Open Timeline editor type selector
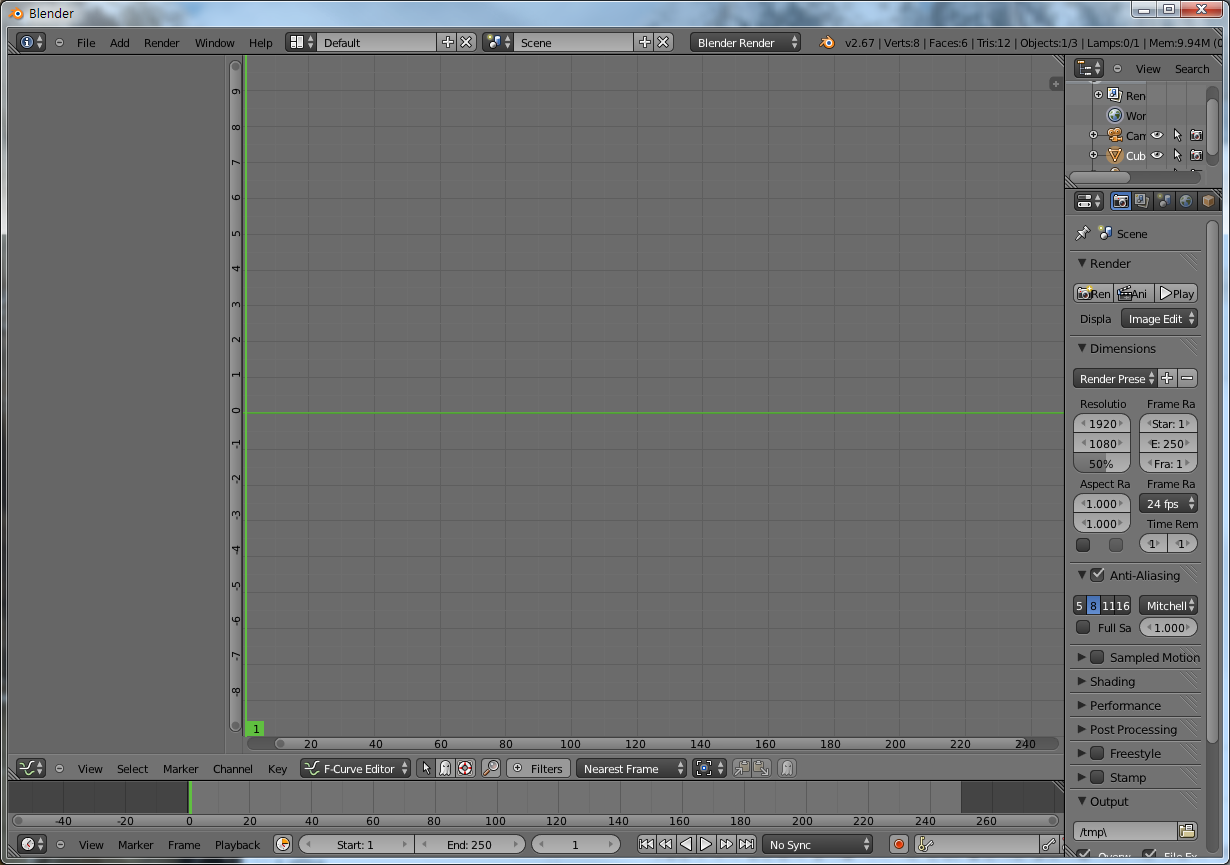Screen dimensions: 1230x865 [x=31, y=844]
